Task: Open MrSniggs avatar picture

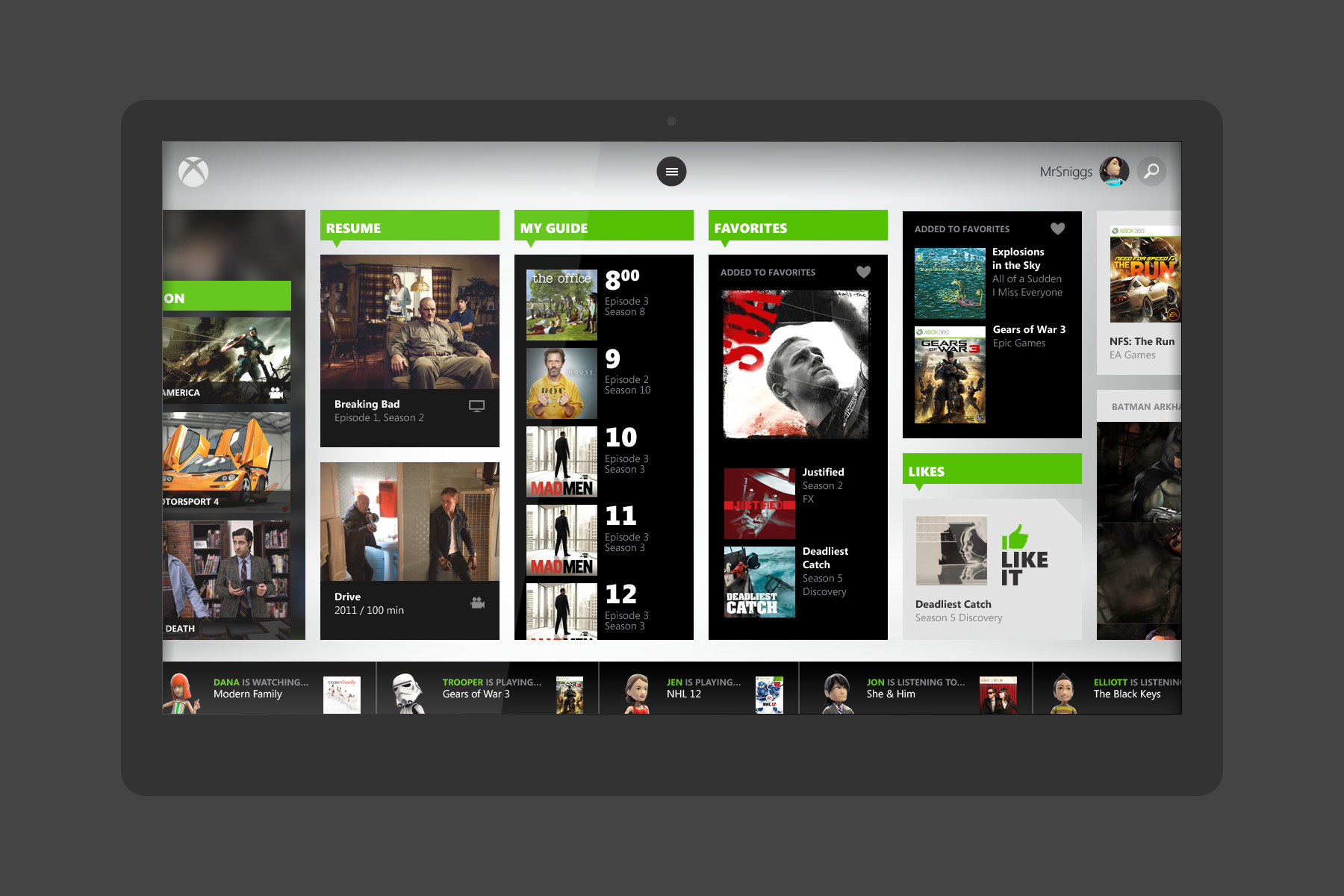Action: pyautogui.click(x=1114, y=171)
